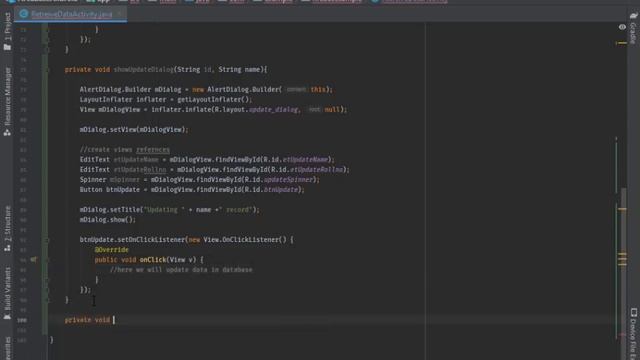Collapse the setOnClickListener block fold marker
This screenshot has width=640, height=360.
47,240
